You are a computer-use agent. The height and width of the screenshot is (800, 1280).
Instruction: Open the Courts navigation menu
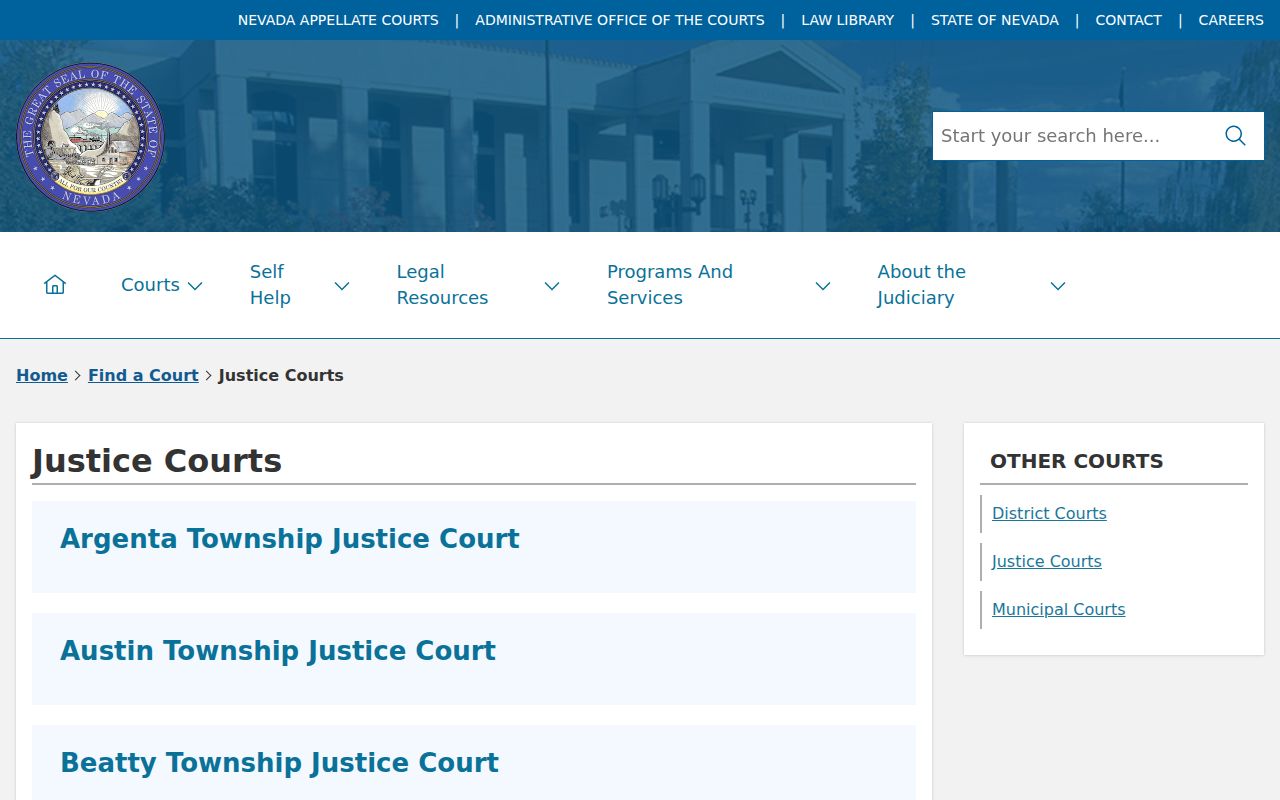click(150, 285)
